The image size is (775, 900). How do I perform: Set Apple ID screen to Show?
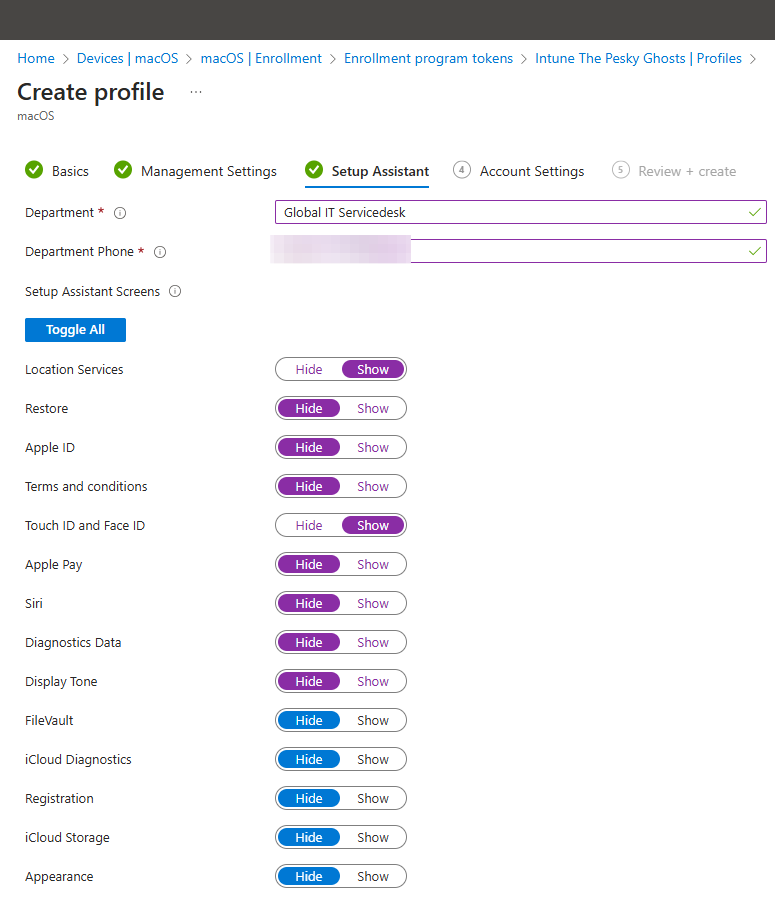[373, 447]
